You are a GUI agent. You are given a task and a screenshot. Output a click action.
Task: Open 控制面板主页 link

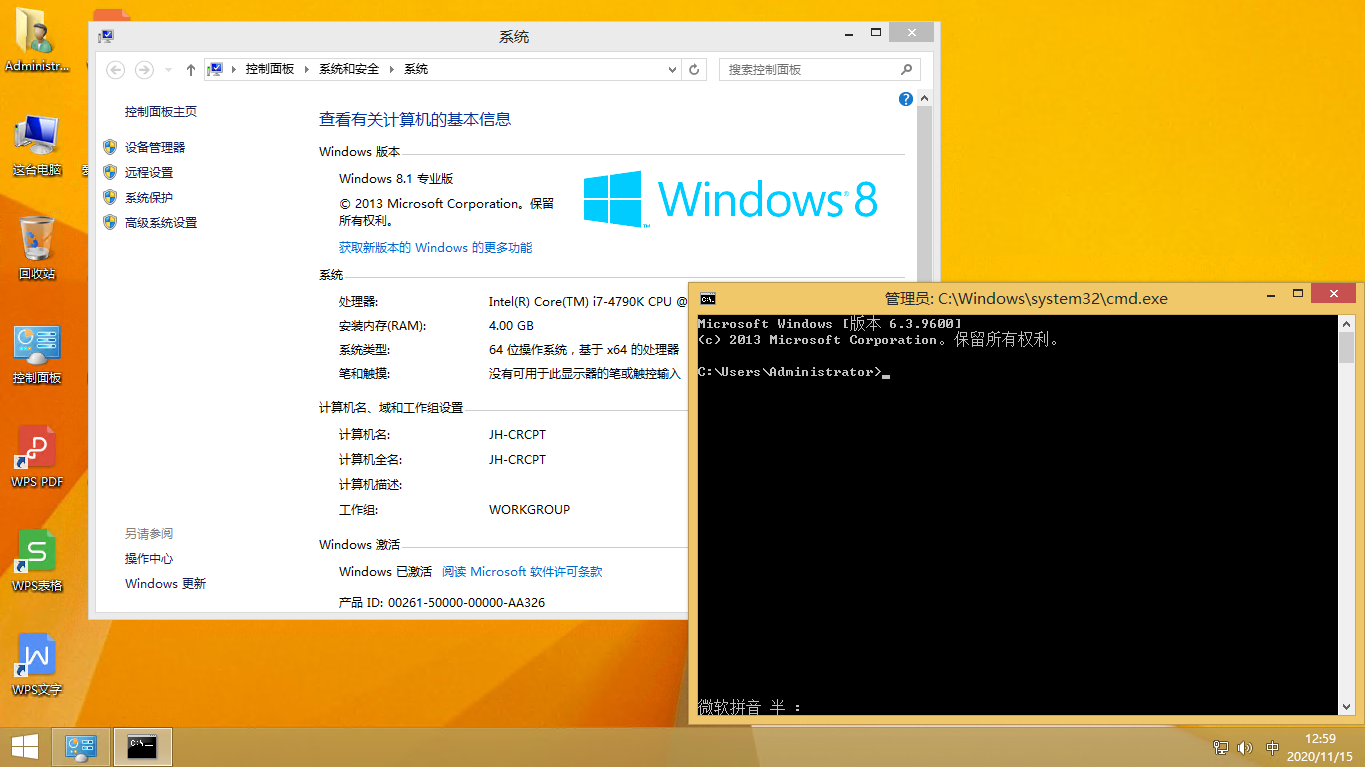(x=161, y=112)
